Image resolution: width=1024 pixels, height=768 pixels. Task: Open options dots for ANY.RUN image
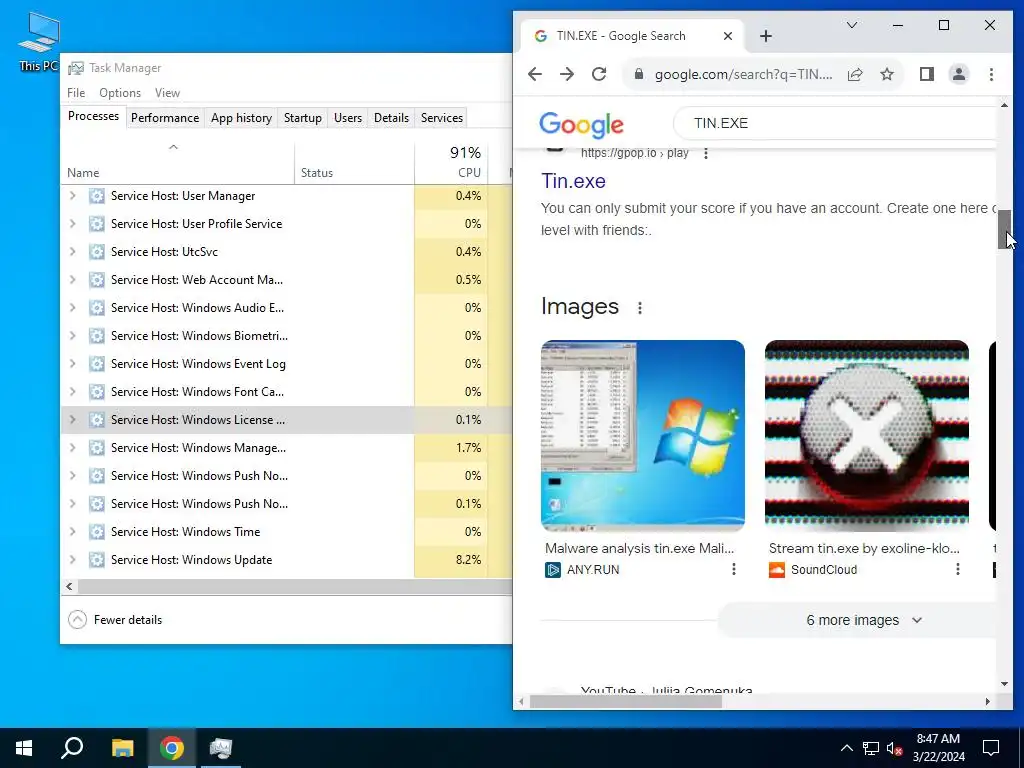733,569
